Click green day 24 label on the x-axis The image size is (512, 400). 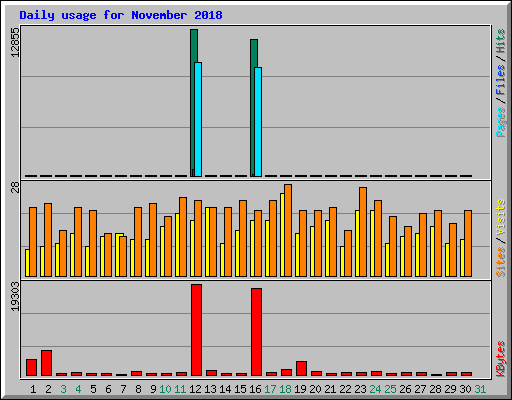375,389
